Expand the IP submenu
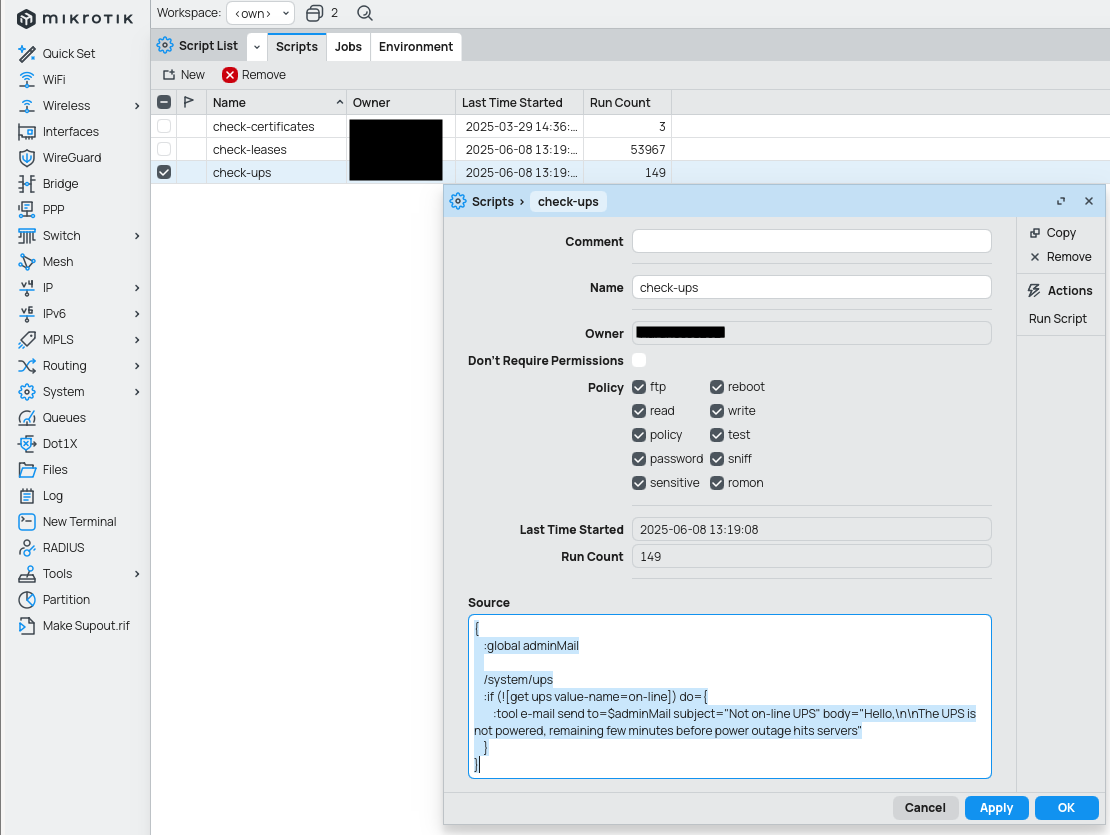The image size is (1110, 835). tap(137, 287)
